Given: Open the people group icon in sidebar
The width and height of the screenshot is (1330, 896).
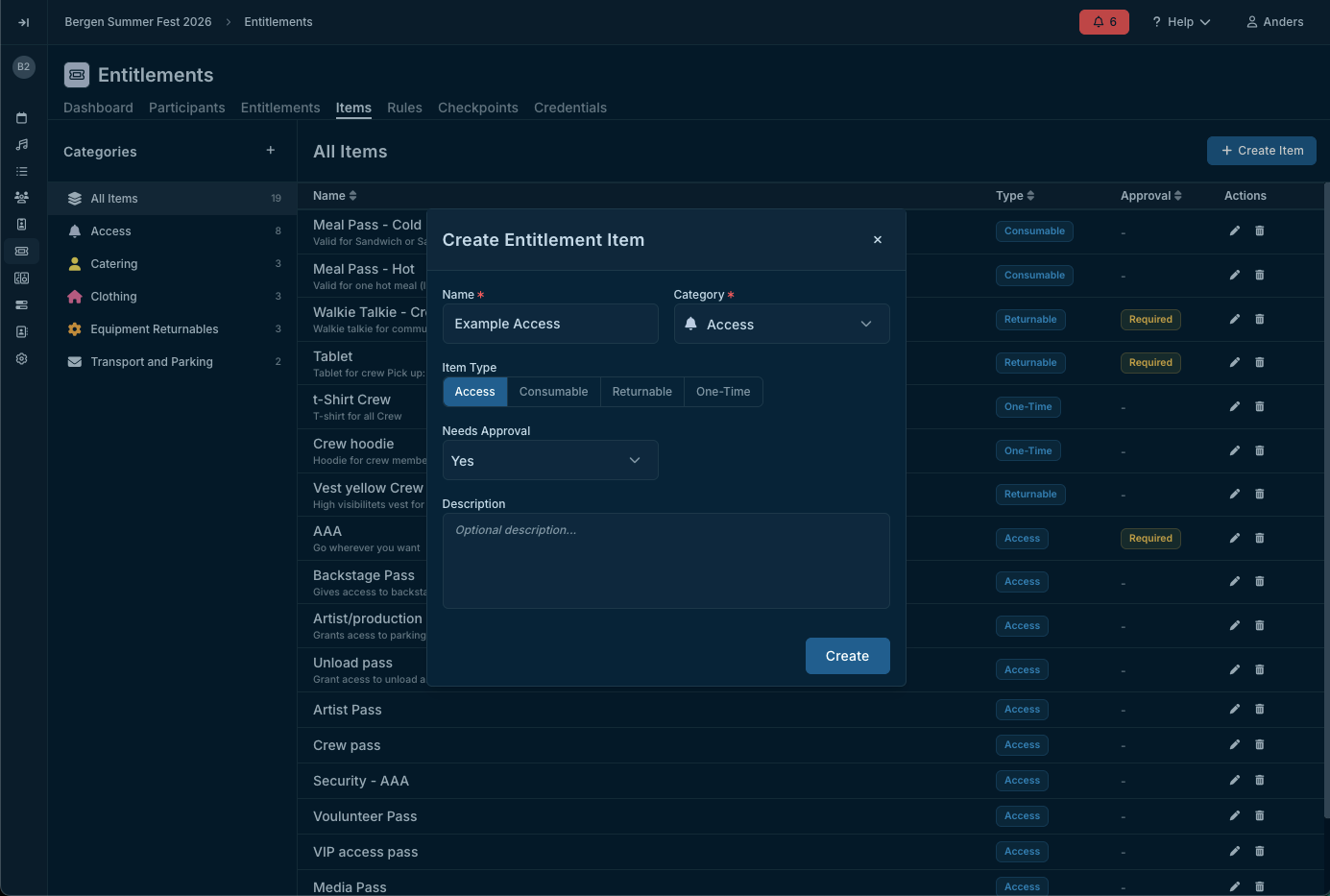Looking at the screenshot, I should (x=22, y=197).
